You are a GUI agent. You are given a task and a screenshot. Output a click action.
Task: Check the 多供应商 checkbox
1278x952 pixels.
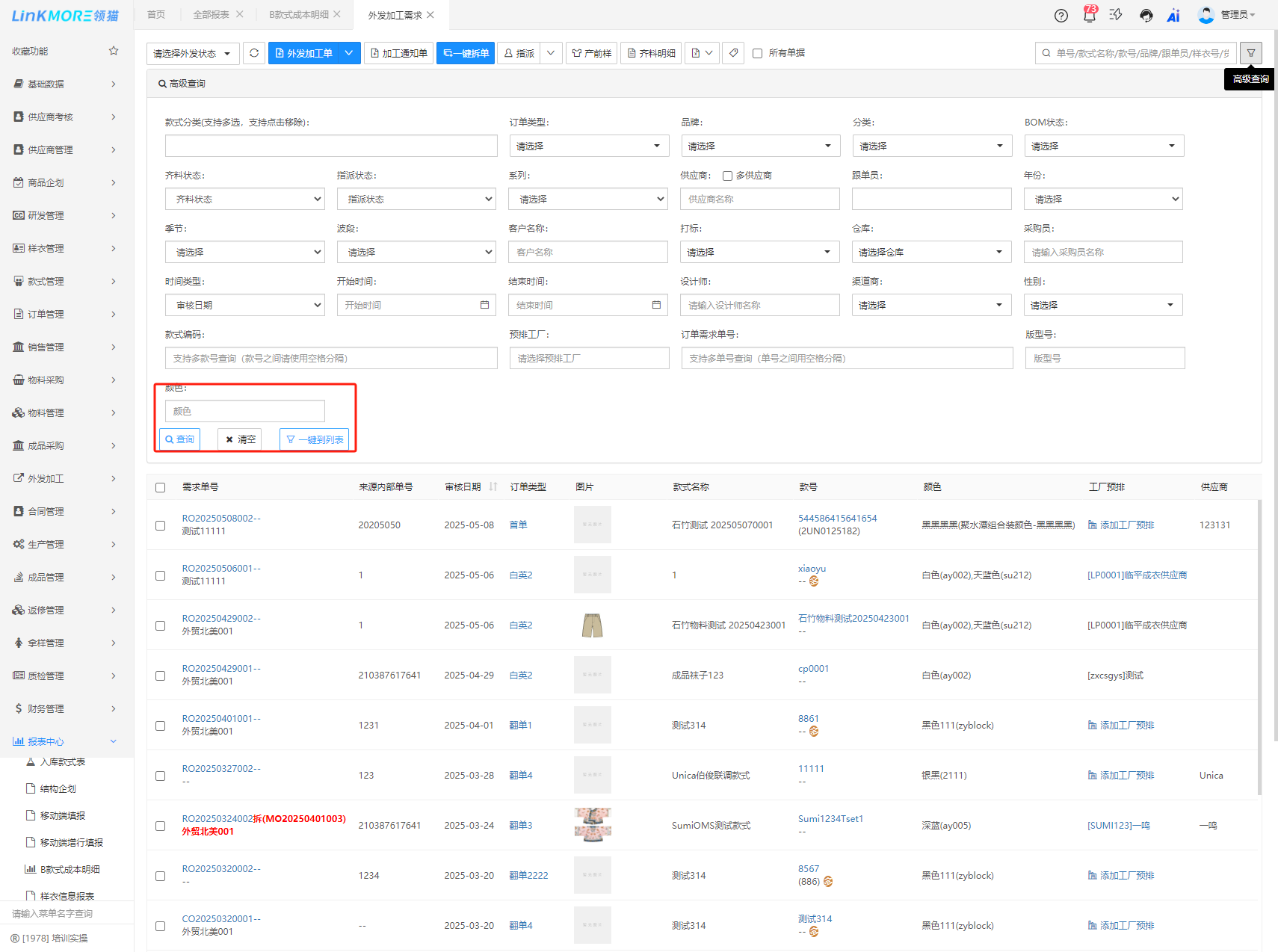pyautogui.click(x=727, y=176)
